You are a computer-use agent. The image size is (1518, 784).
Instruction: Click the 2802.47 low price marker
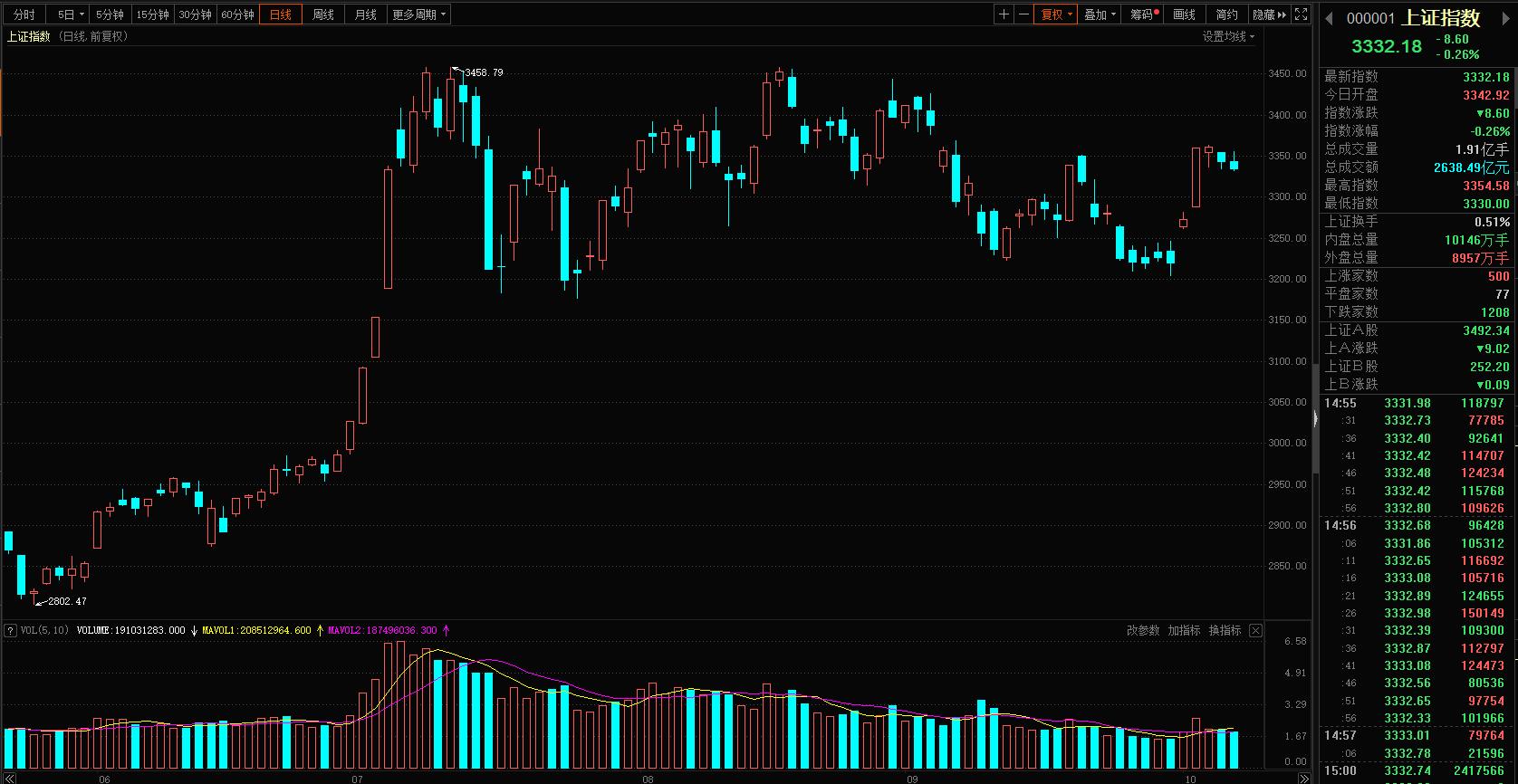coord(67,601)
